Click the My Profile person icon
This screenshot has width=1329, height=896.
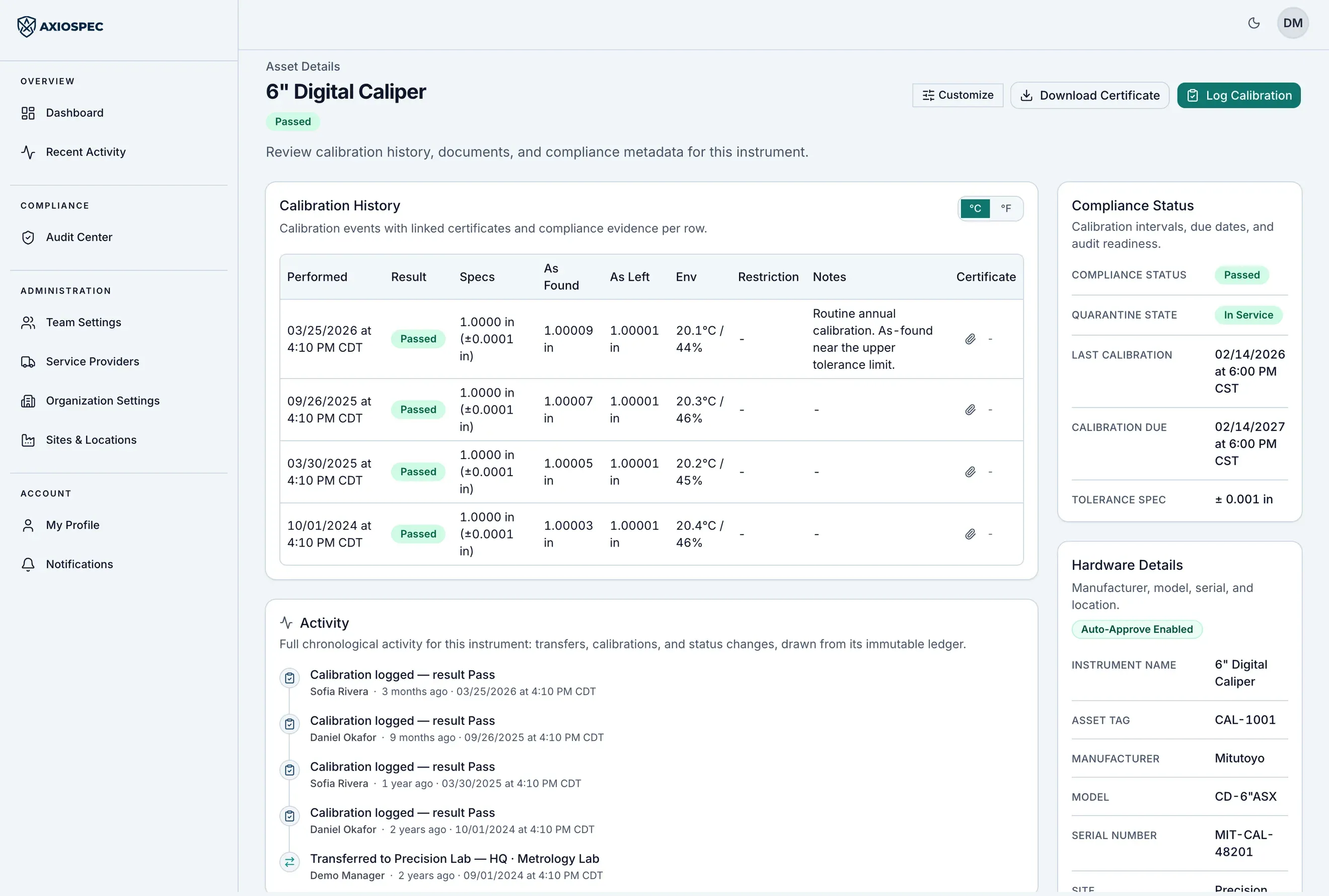28,525
